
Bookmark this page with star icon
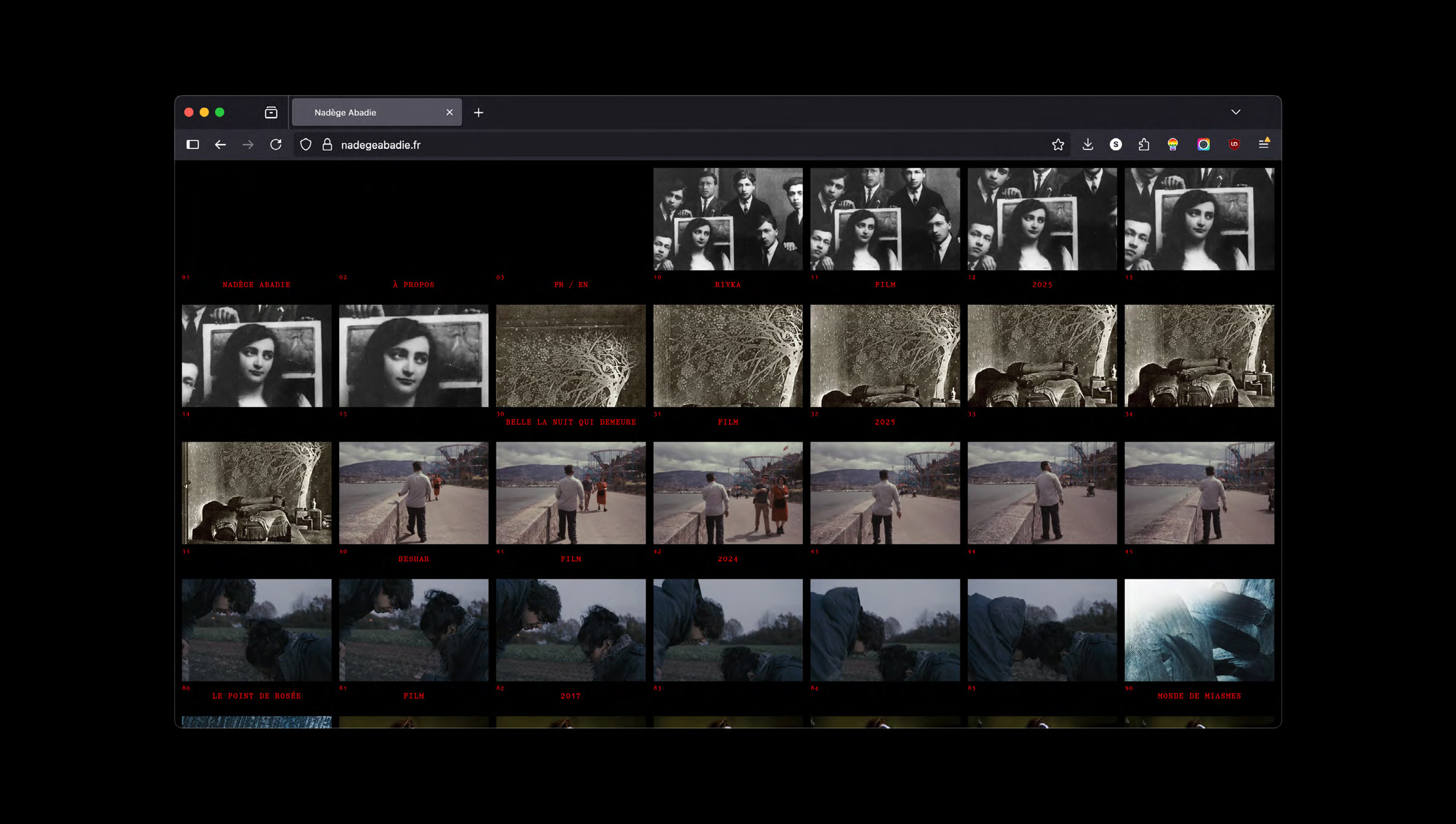point(1058,145)
